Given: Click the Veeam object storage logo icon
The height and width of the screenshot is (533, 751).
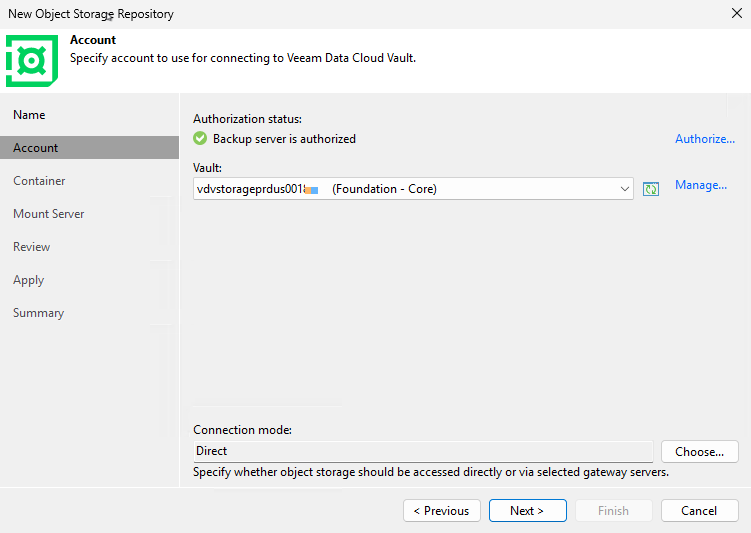Looking at the screenshot, I should (33, 61).
